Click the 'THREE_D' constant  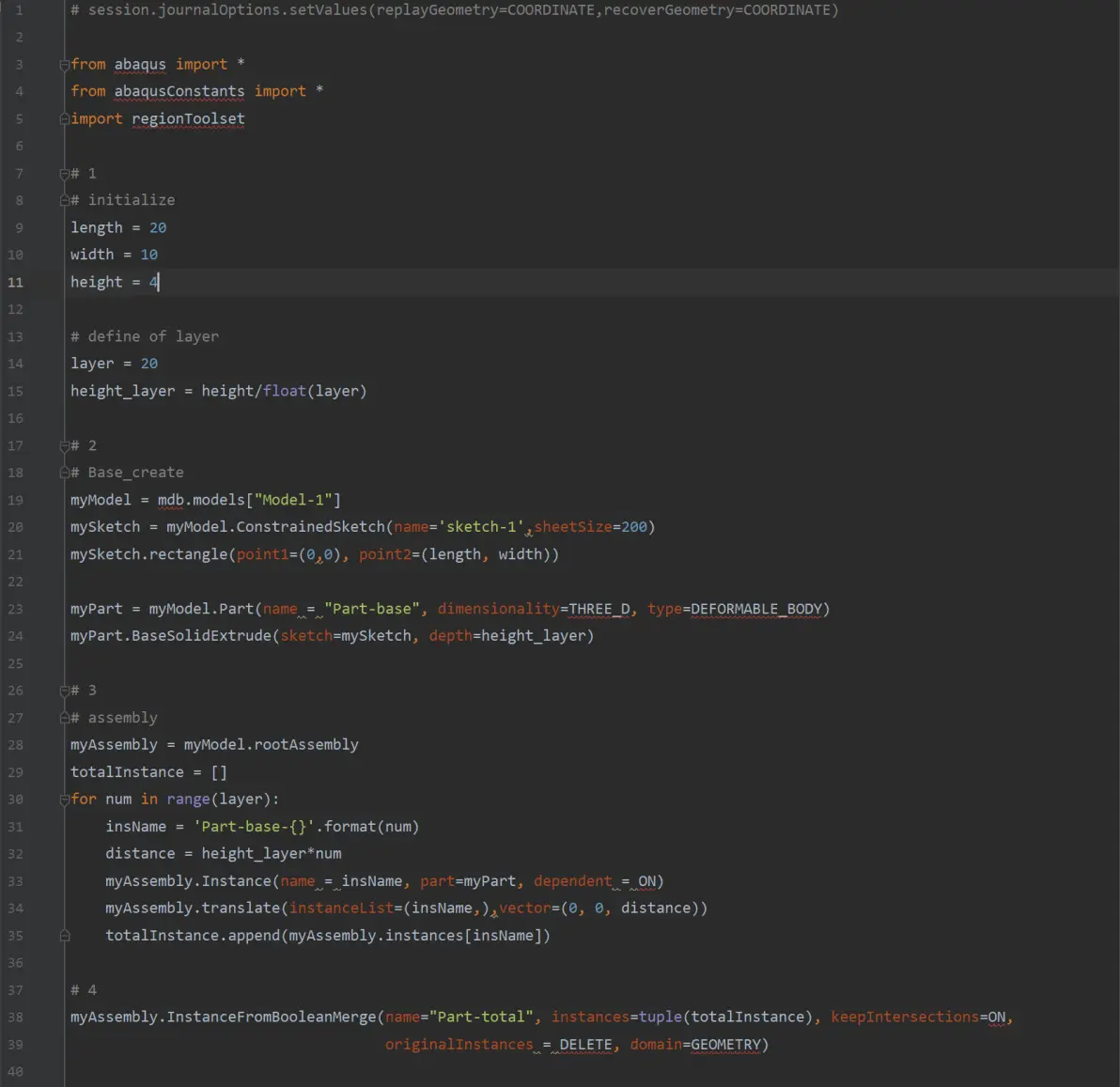click(x=599, y=609)
